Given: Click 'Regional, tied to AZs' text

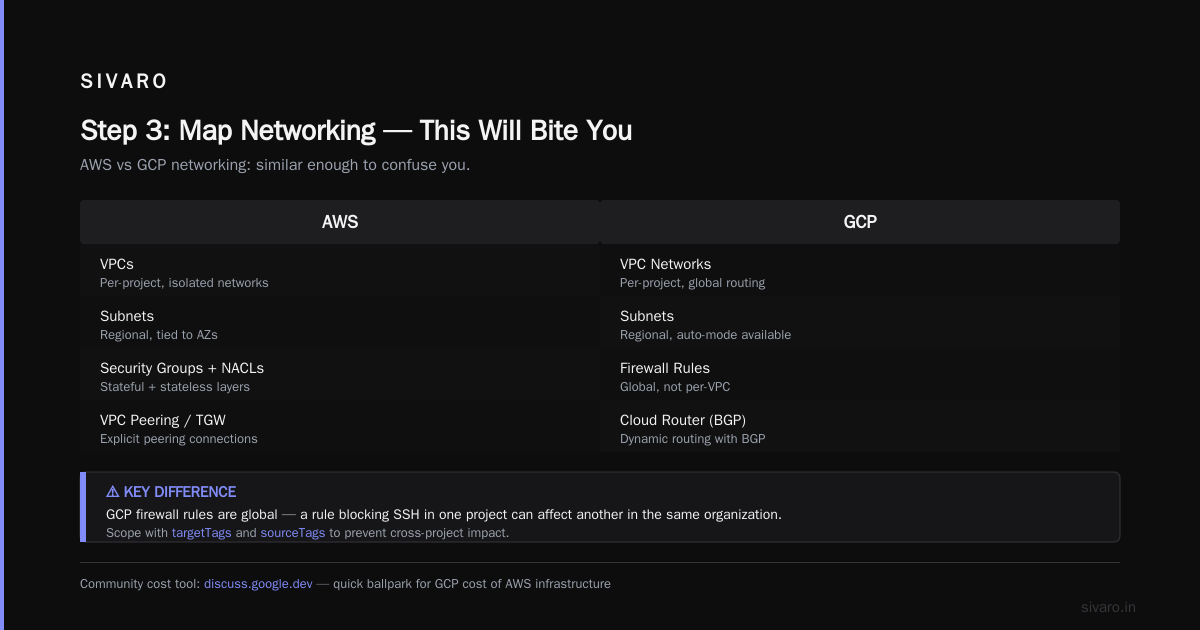Looking at the screenshot, I should [x=159, y=335].
